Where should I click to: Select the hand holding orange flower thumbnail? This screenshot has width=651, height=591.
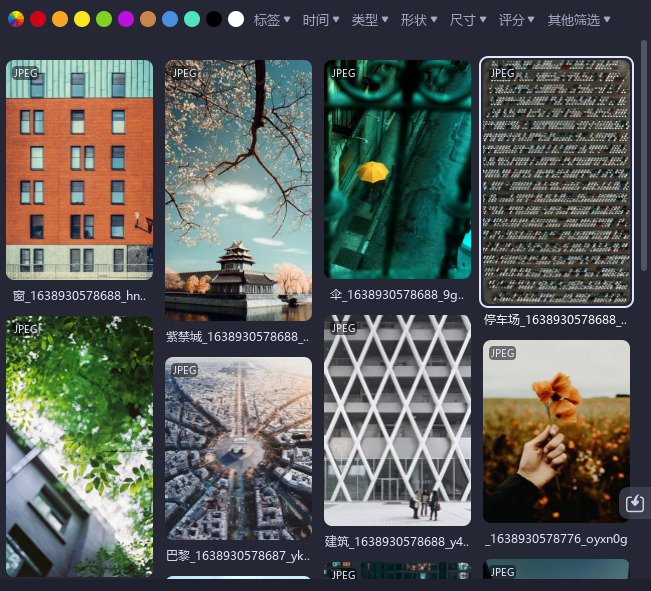pos(556,432)
